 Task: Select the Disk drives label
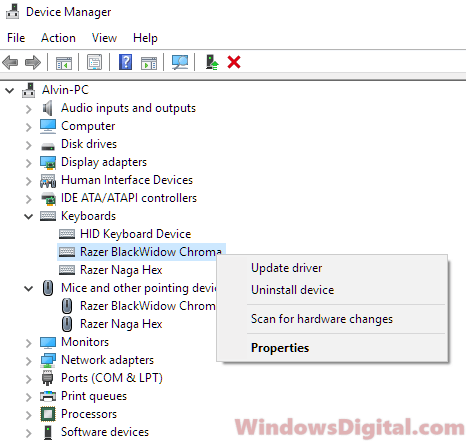[89, 144]
